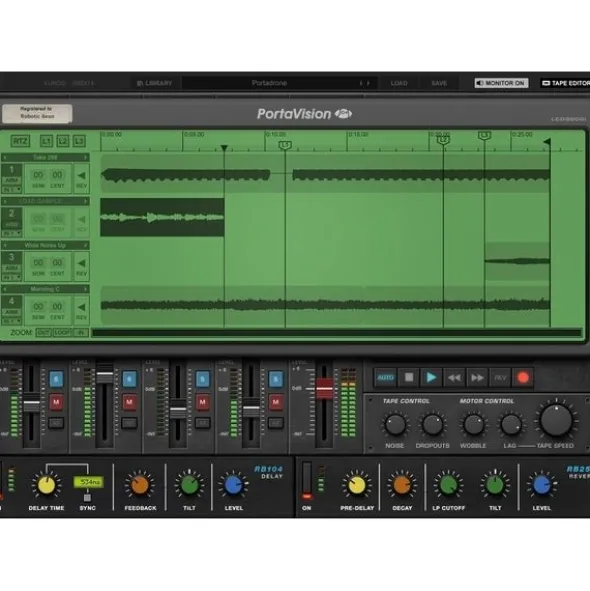Toggle the transport REV button
The height and width of the screenshot is (591, 590).
[x=500, y=377]
